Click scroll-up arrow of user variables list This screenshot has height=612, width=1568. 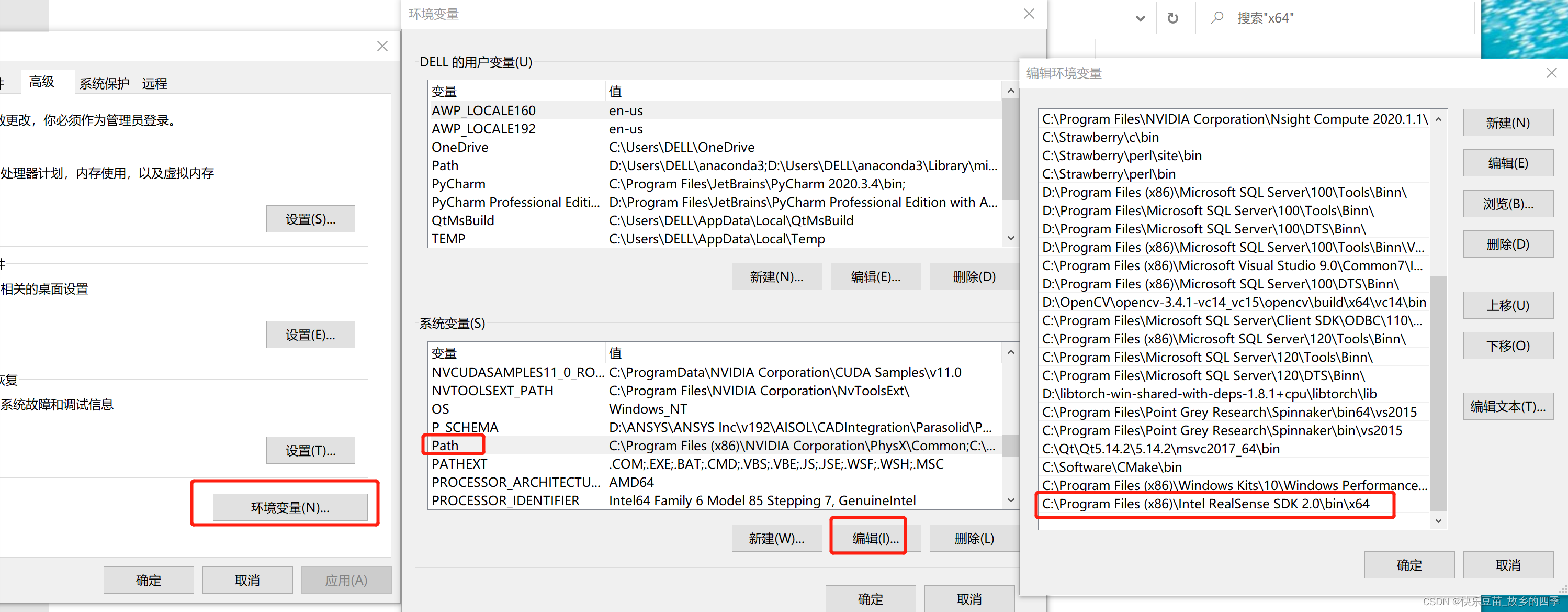tap(1010, 91)
